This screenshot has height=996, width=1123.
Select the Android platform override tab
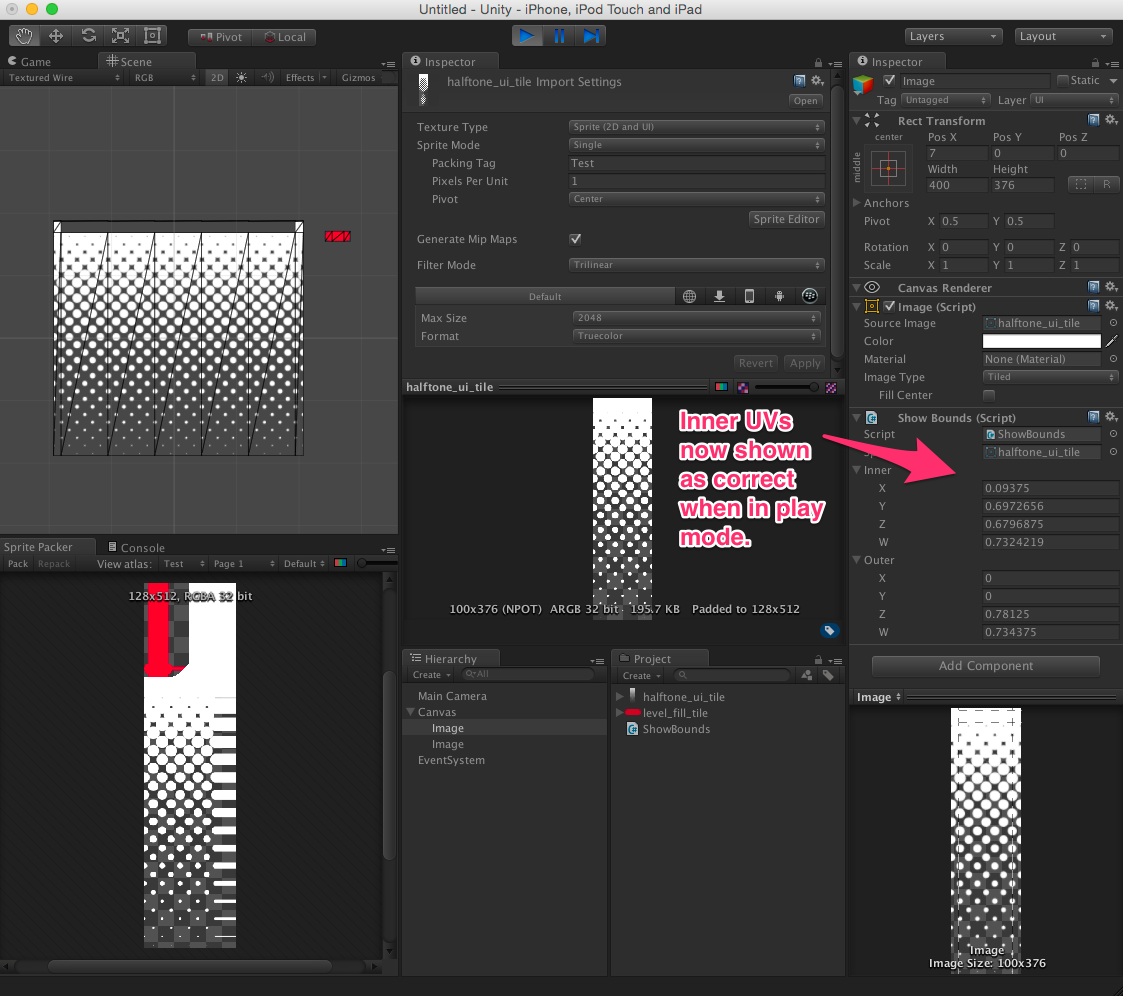point(779,295)
